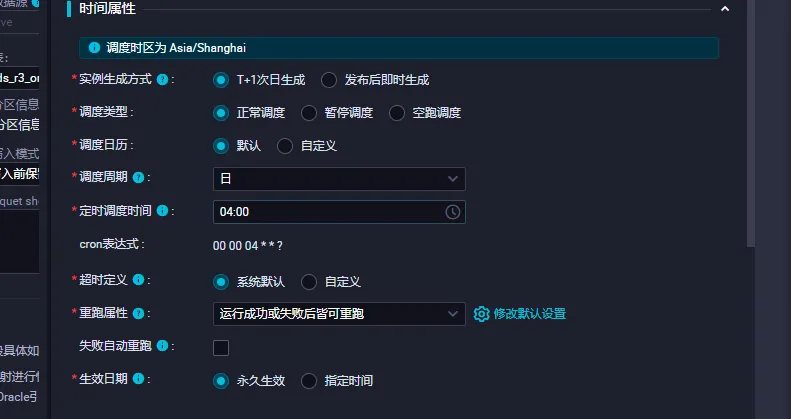
Task: Click info icon beside 失败自动重跑
Action: tap(162, 346)
